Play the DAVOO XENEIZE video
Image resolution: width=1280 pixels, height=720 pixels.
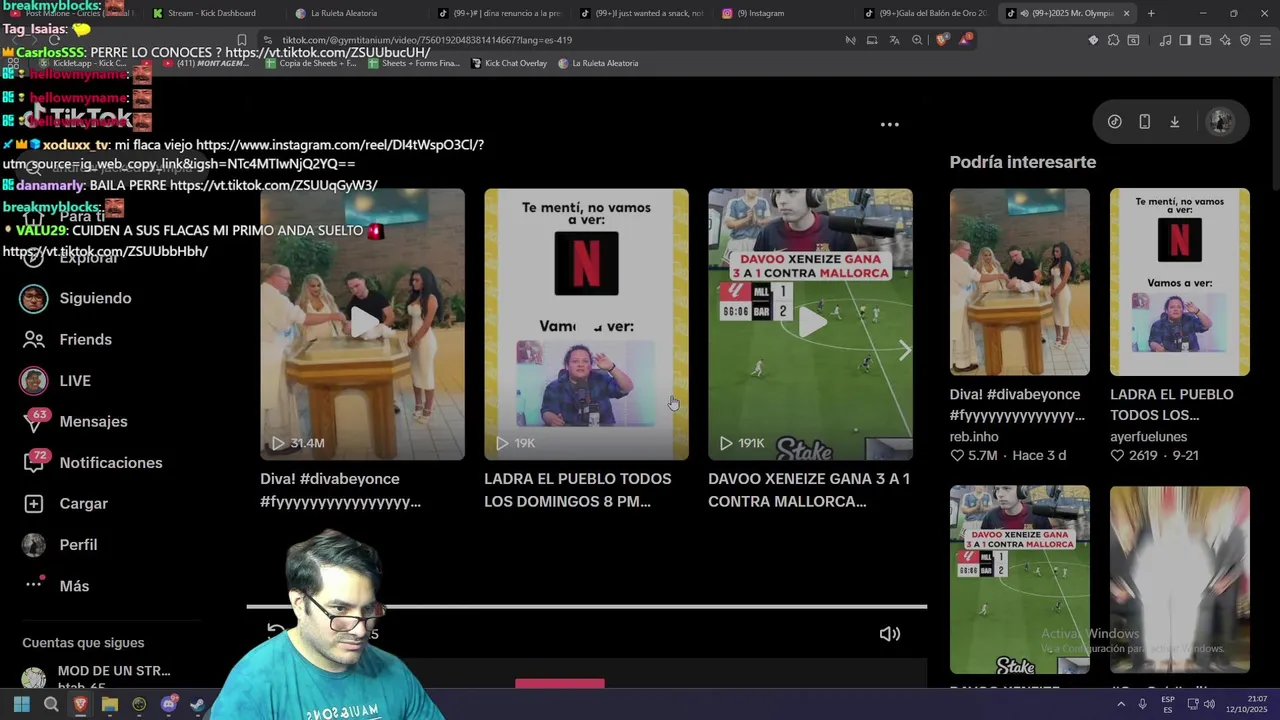(810, 324)
